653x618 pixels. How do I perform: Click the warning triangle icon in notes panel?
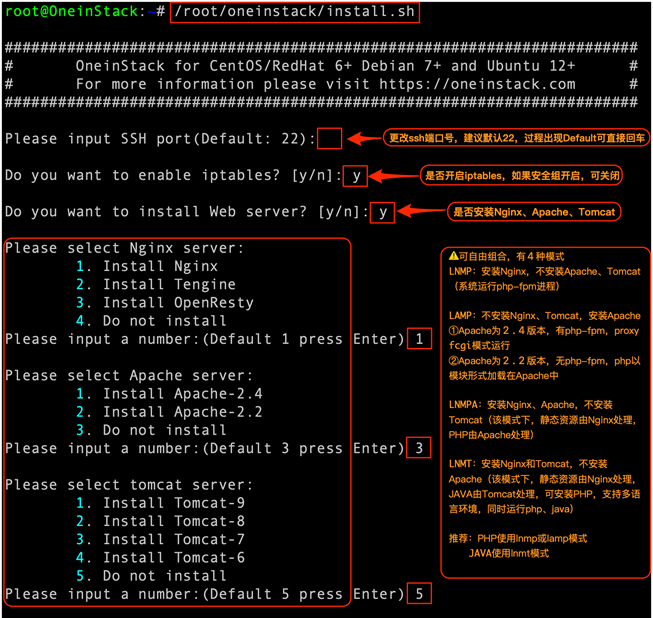(x=453, y=256)
